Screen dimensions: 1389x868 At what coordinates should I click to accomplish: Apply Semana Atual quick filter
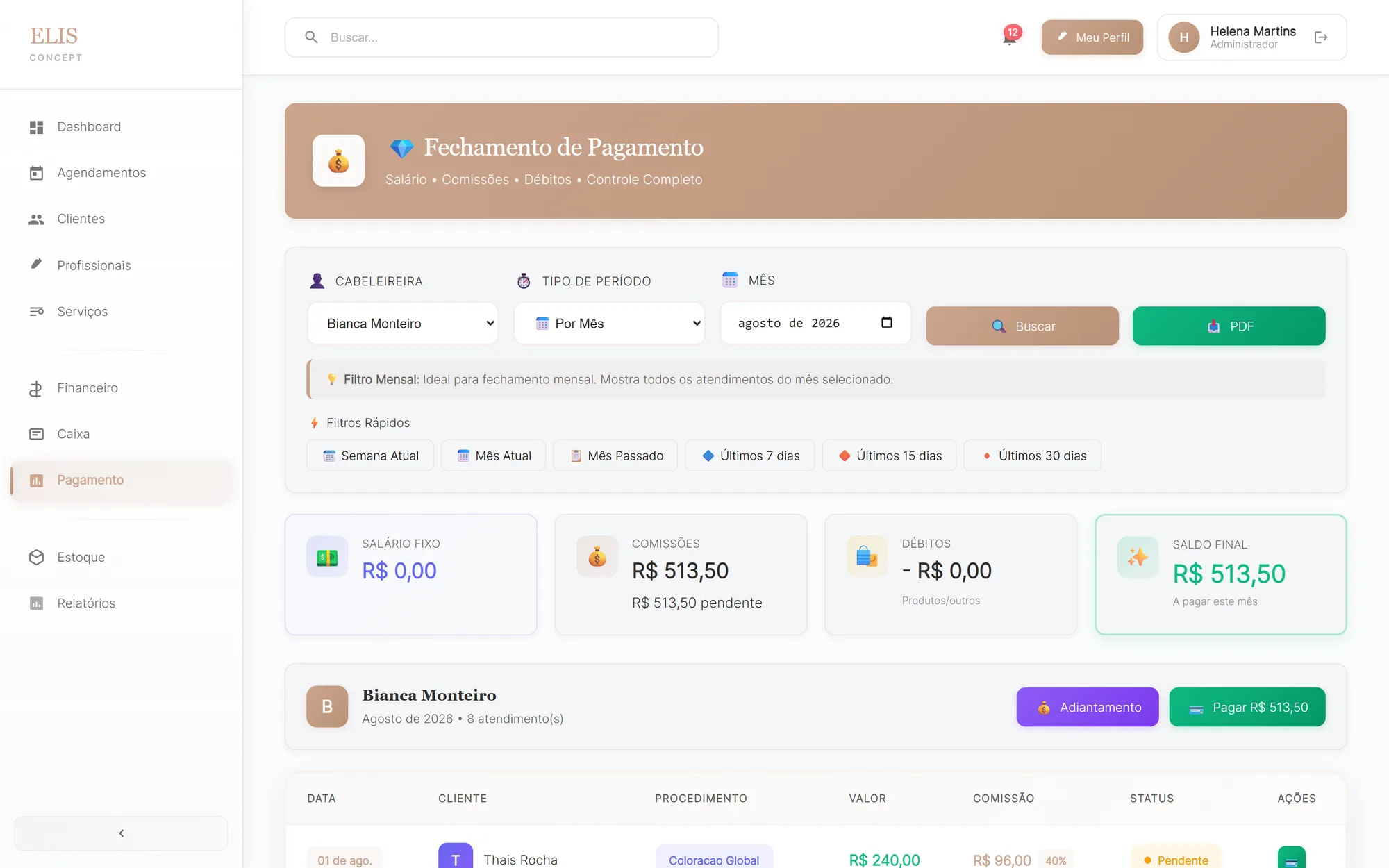point(370,456)
